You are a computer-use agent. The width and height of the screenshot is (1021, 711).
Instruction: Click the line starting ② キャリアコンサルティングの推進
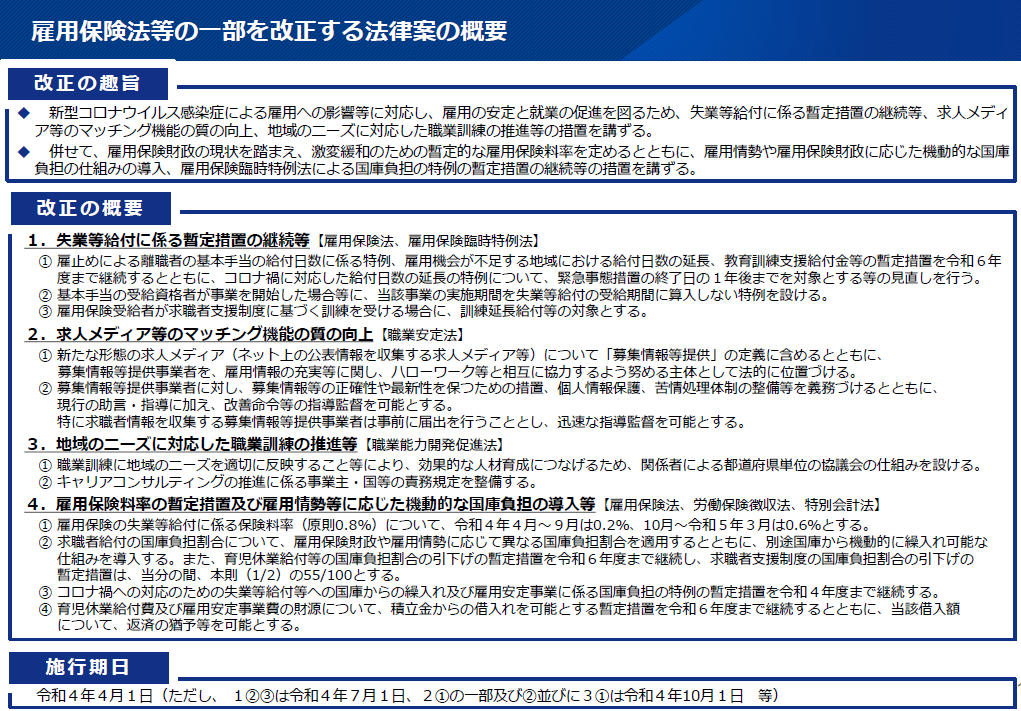pyautogui.click(x=288, y=482)
